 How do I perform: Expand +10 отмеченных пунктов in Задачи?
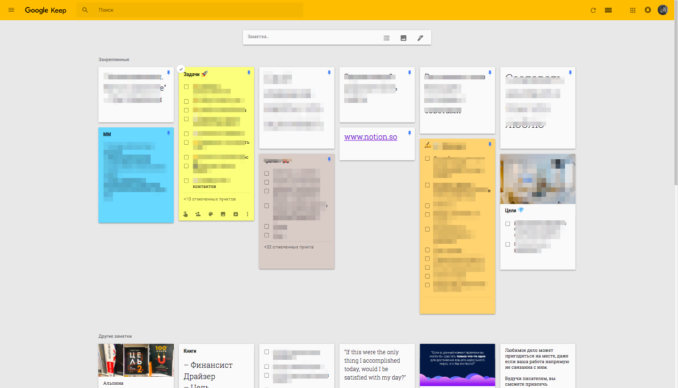(210, 199)
